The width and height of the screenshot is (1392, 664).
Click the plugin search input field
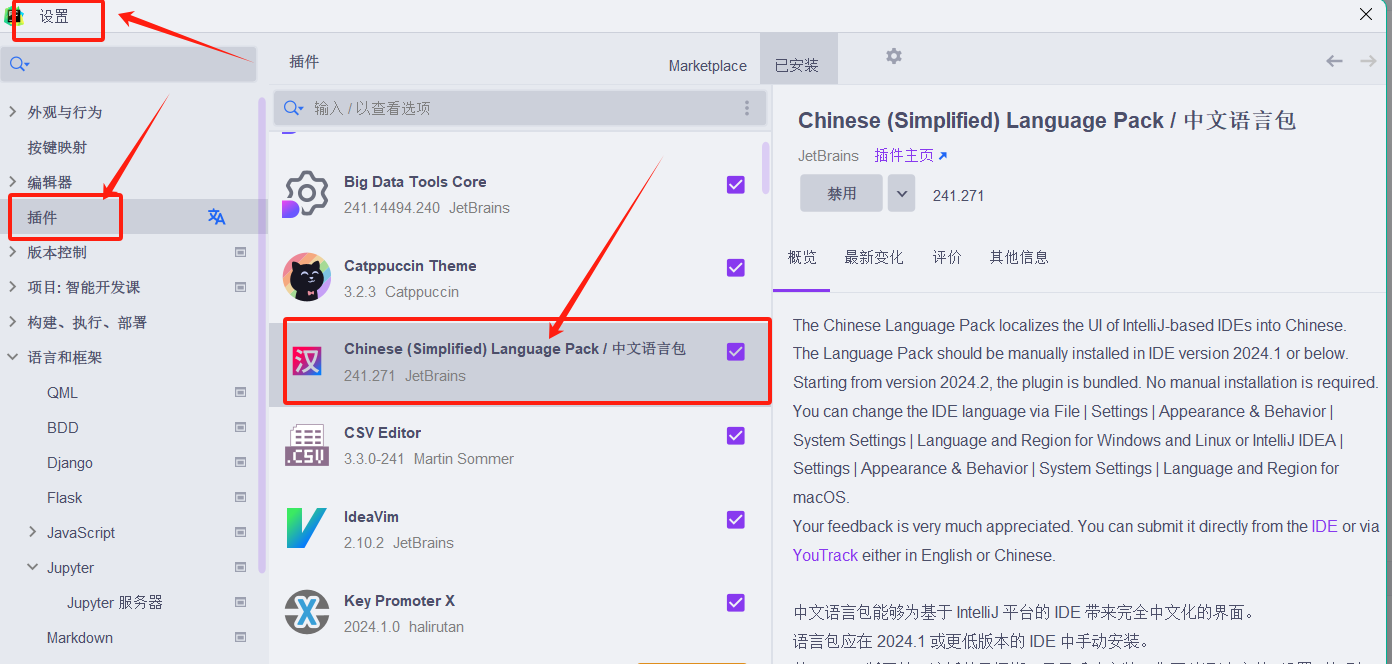coord(520,108)
